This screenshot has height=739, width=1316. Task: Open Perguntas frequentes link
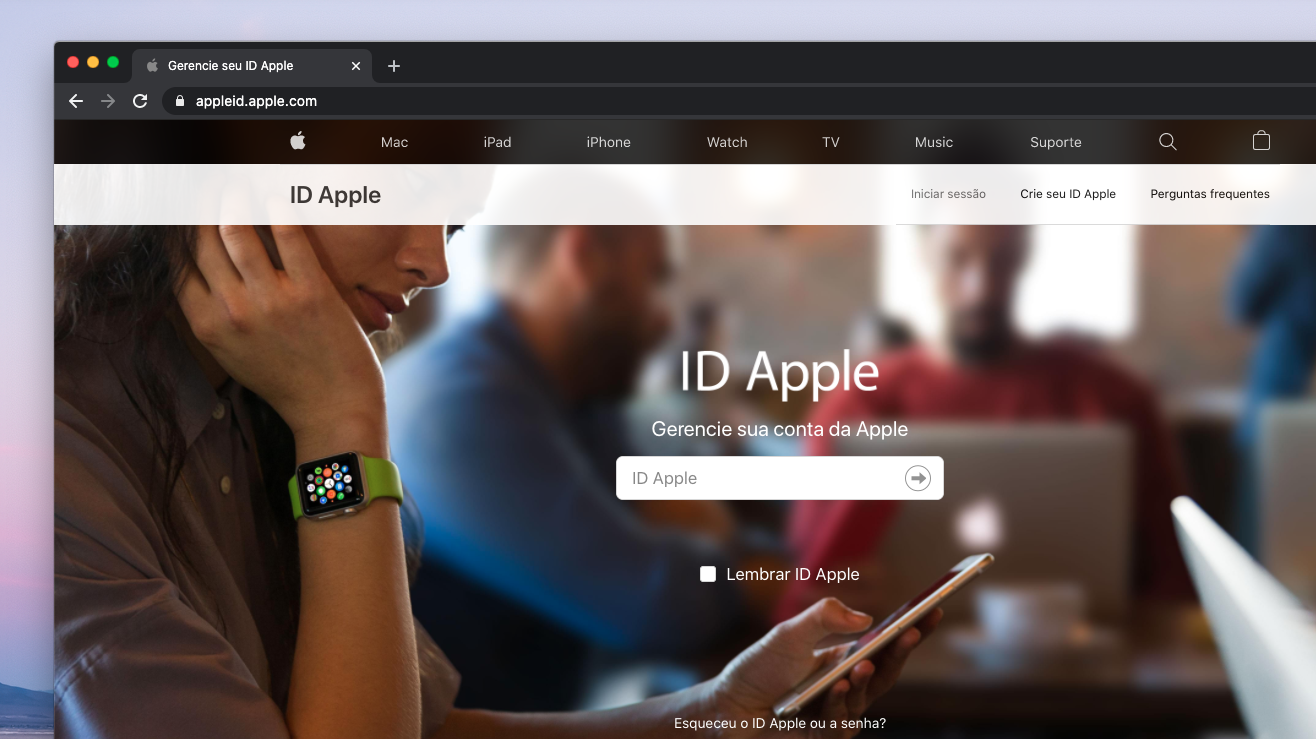pos(1210,194)
